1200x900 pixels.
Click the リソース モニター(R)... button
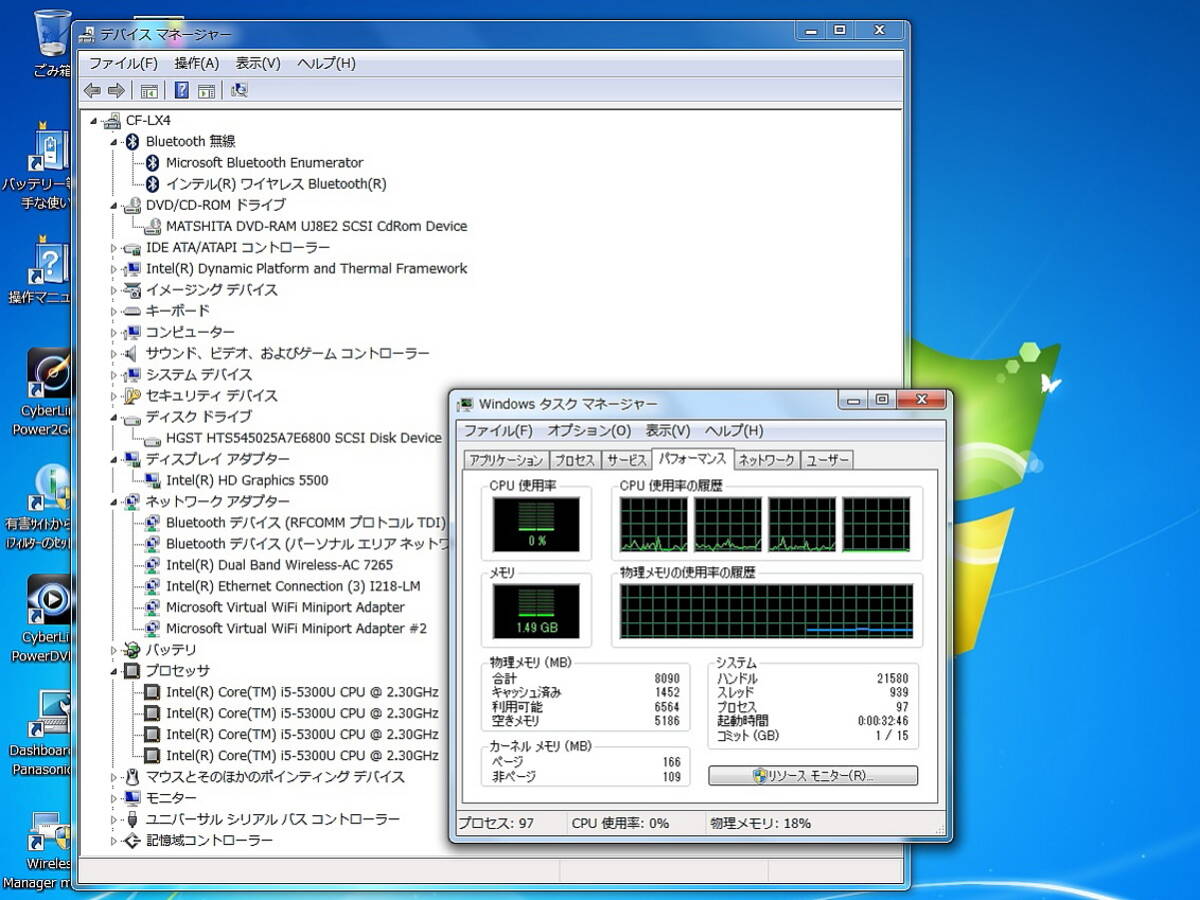pos(812,776)
